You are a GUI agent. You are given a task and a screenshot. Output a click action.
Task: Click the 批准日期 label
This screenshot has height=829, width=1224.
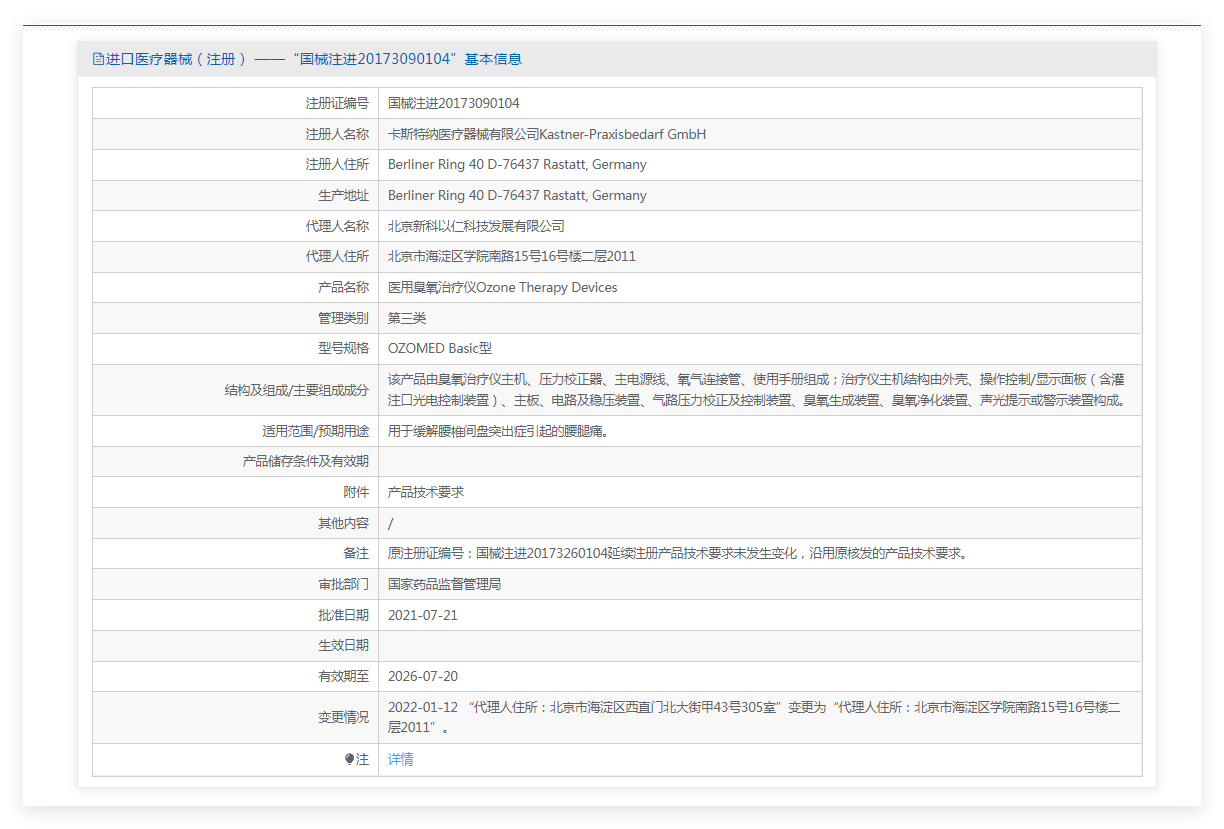tap(343, 615)
